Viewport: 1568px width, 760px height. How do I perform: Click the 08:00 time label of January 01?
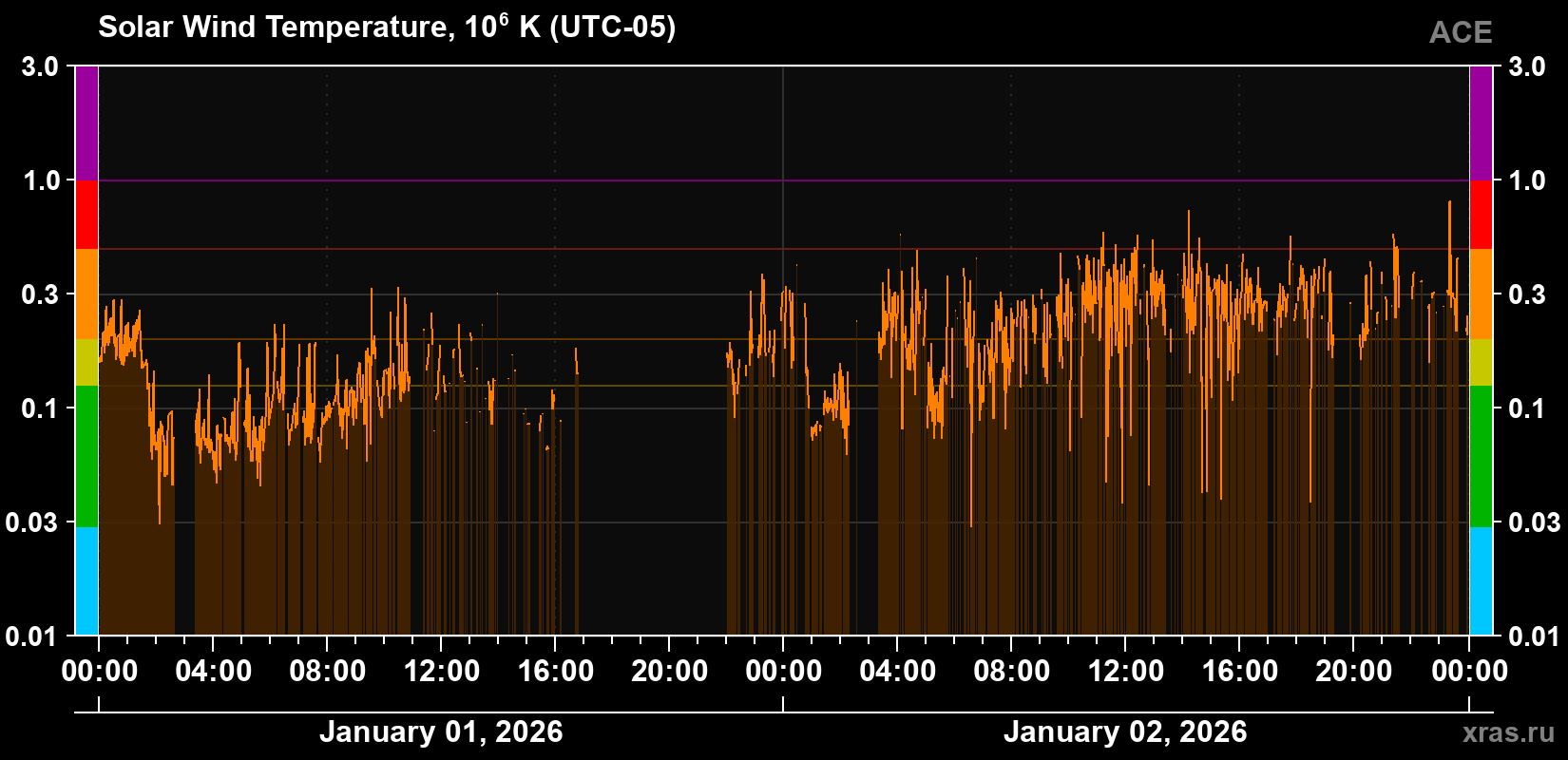[328, 672]
